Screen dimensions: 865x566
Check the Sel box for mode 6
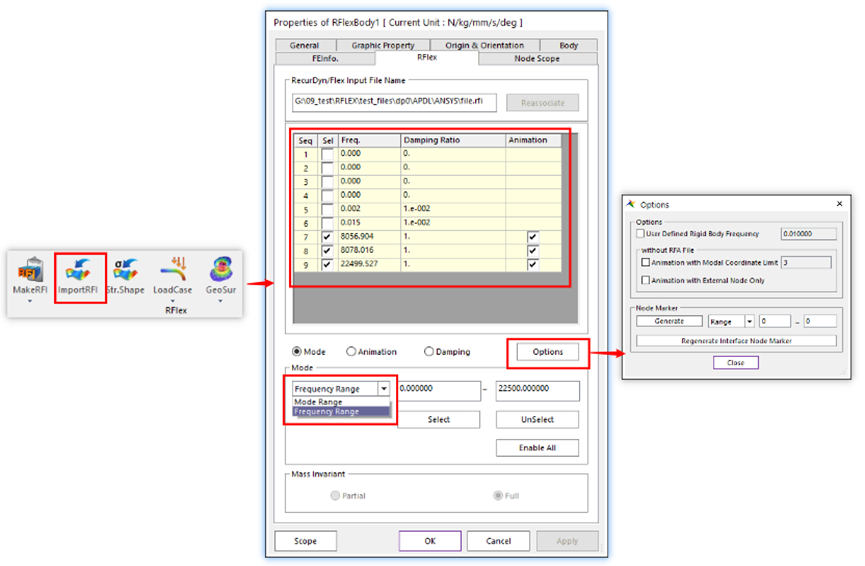pos(328,223)
